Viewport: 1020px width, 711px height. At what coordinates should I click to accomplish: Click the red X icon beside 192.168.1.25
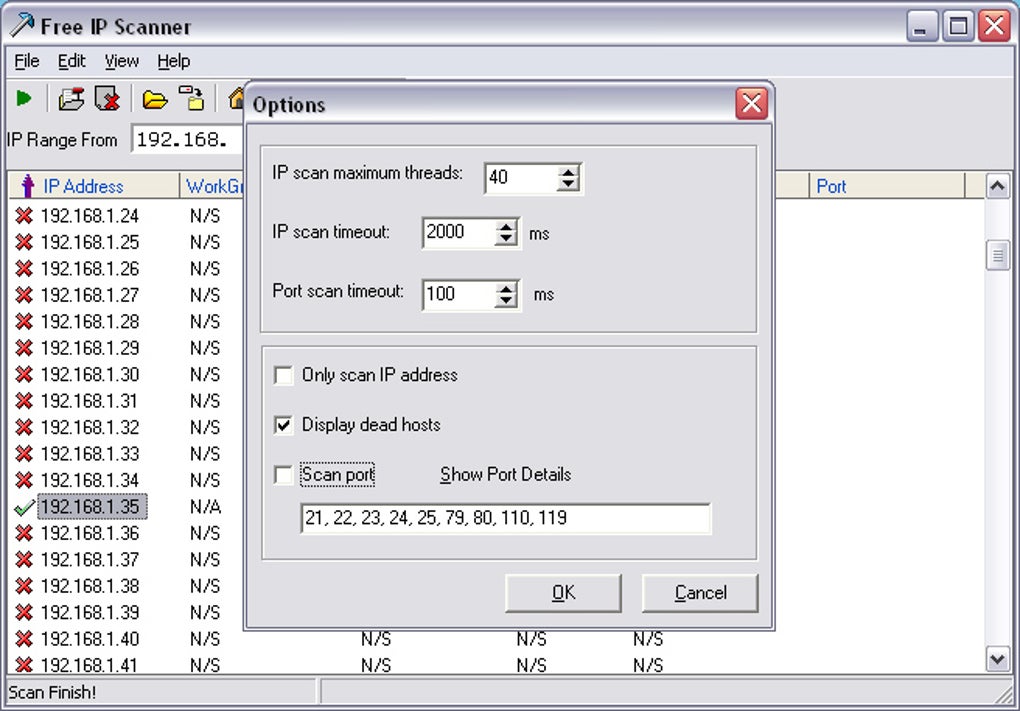24,242
